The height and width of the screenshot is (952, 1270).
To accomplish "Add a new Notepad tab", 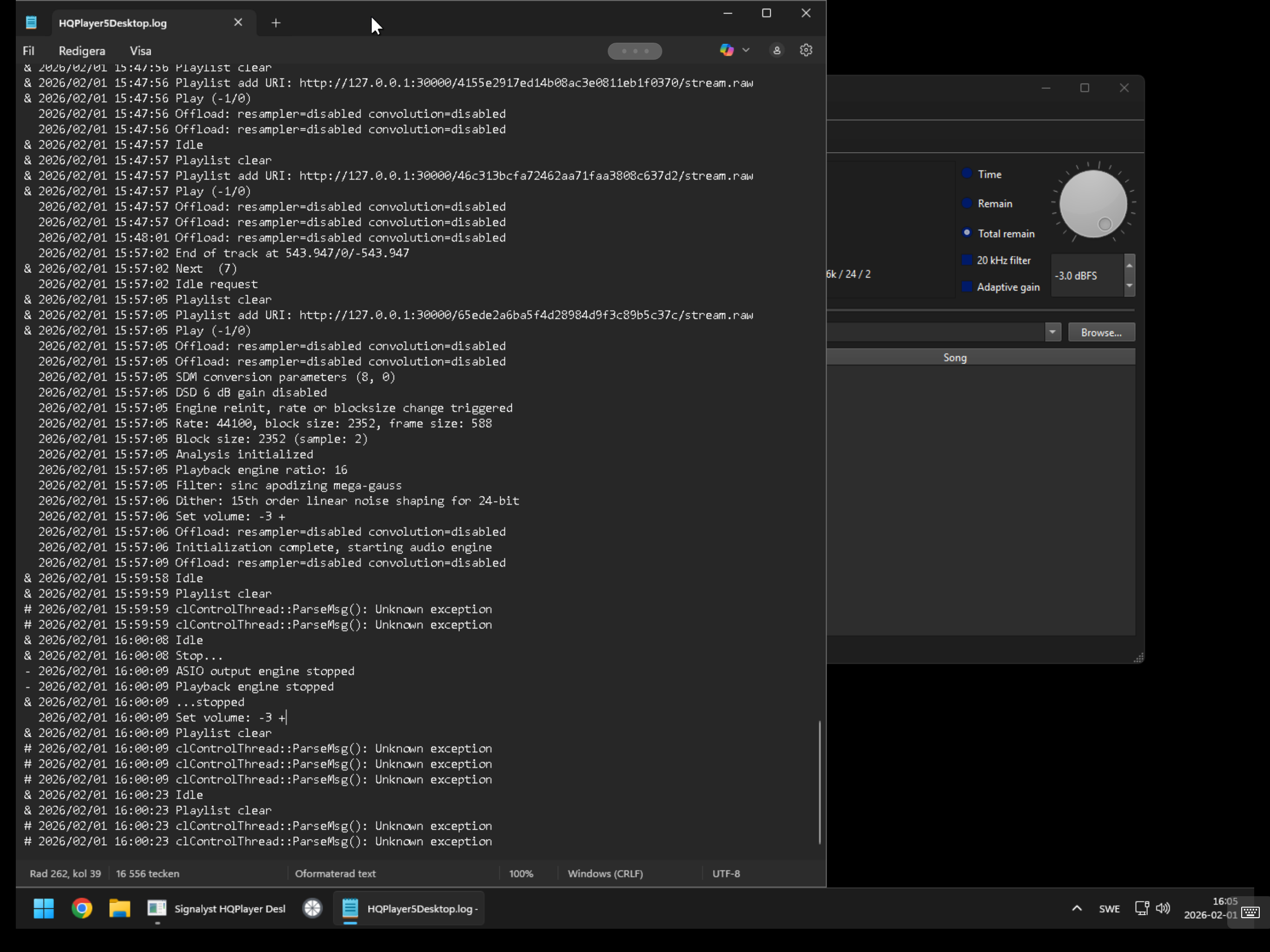I will [276, 23].
